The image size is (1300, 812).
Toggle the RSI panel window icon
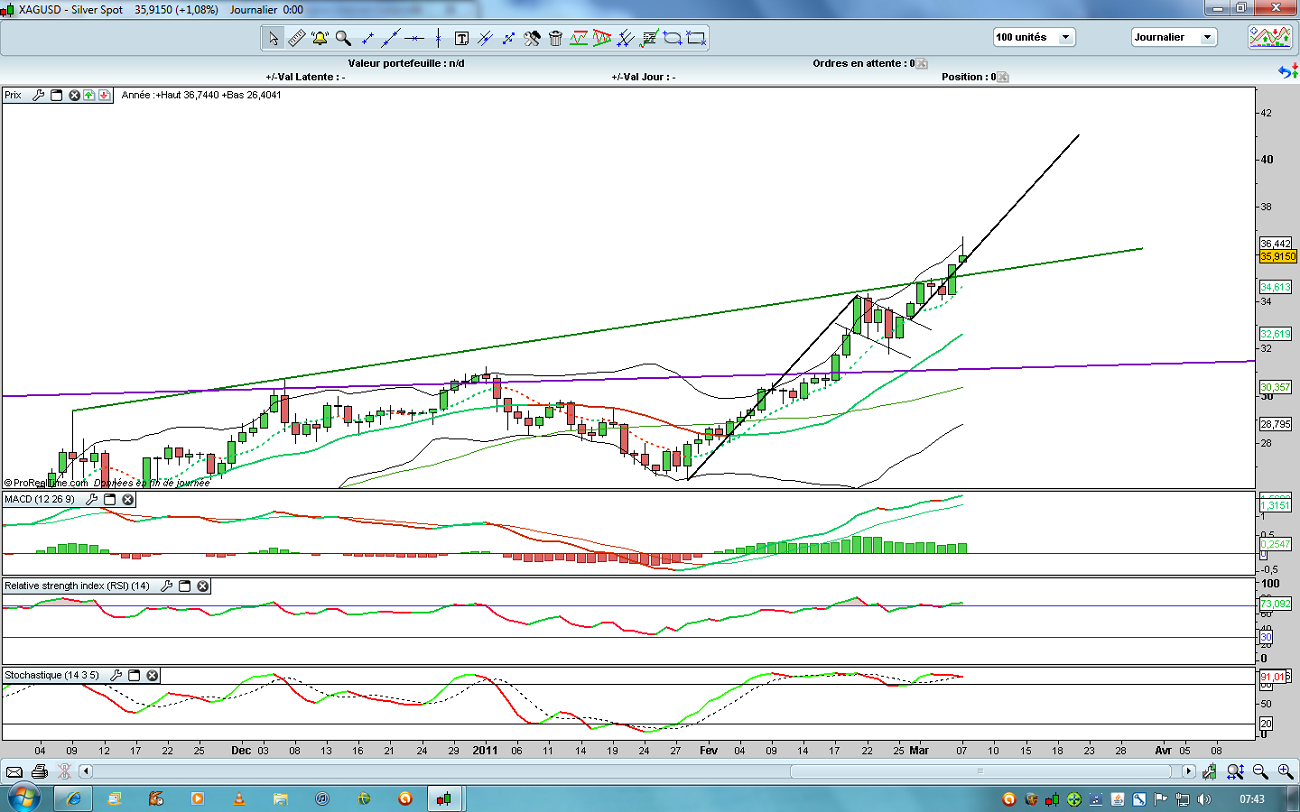184,586
